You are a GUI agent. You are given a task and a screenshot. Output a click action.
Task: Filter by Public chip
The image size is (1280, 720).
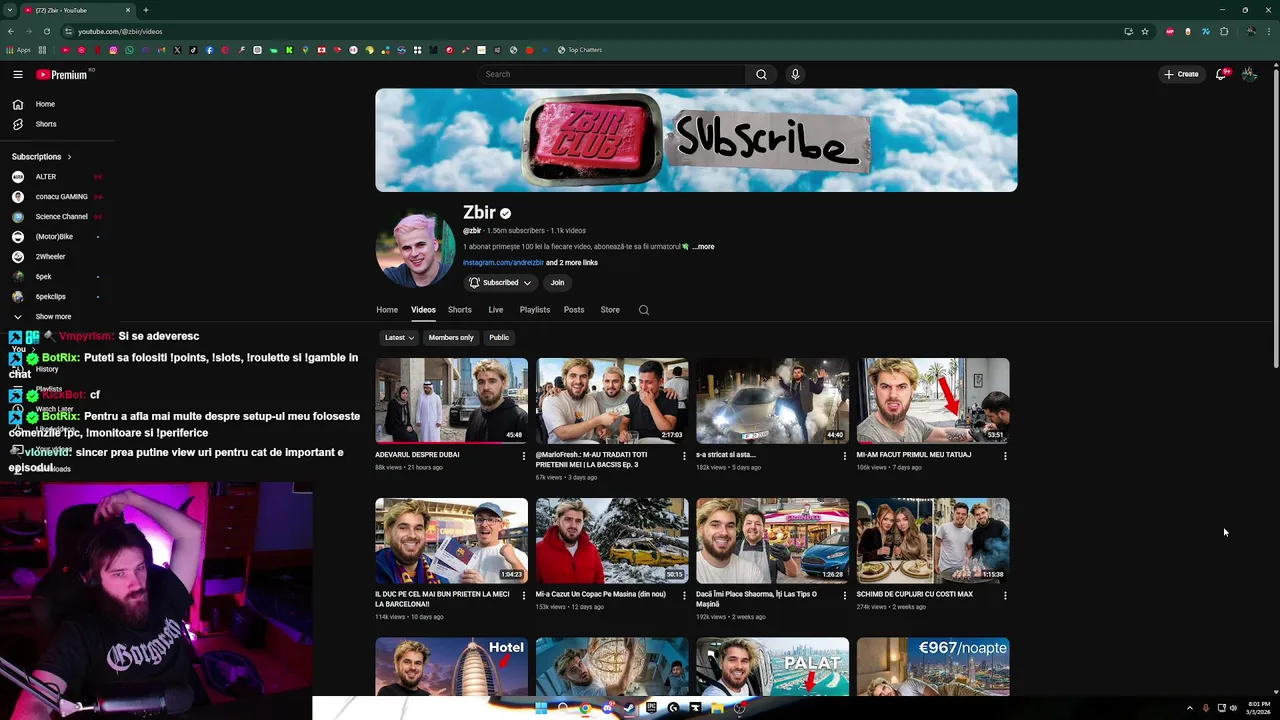pyautogui.click(x=499, y=338)
